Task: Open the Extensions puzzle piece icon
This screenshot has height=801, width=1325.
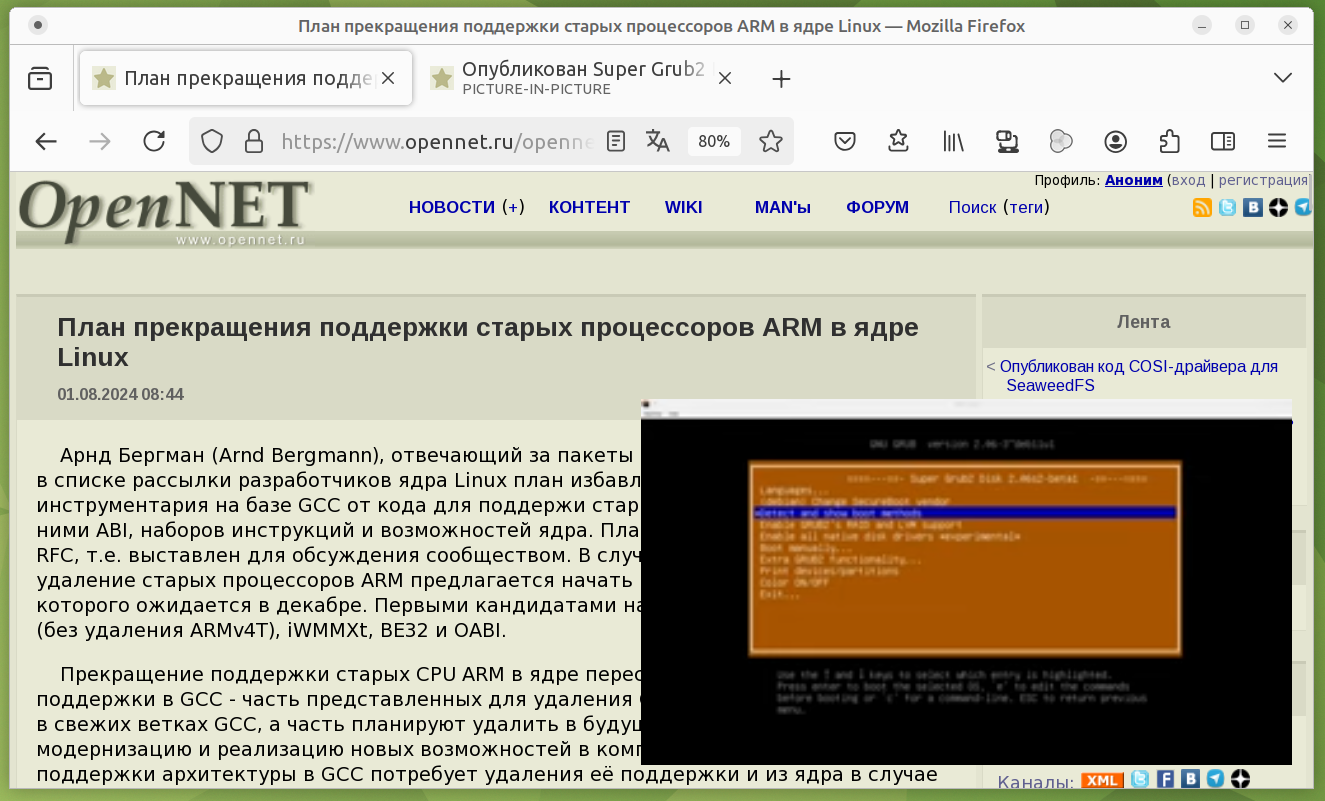Action: (x=1169, y=141)
